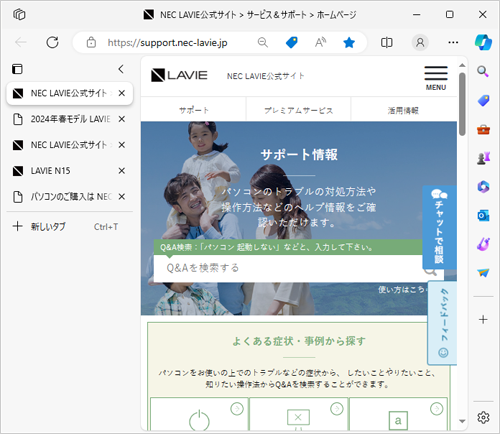500x434 pixels.
Task: Open sidebar settings gear
Action: [483, 417]
